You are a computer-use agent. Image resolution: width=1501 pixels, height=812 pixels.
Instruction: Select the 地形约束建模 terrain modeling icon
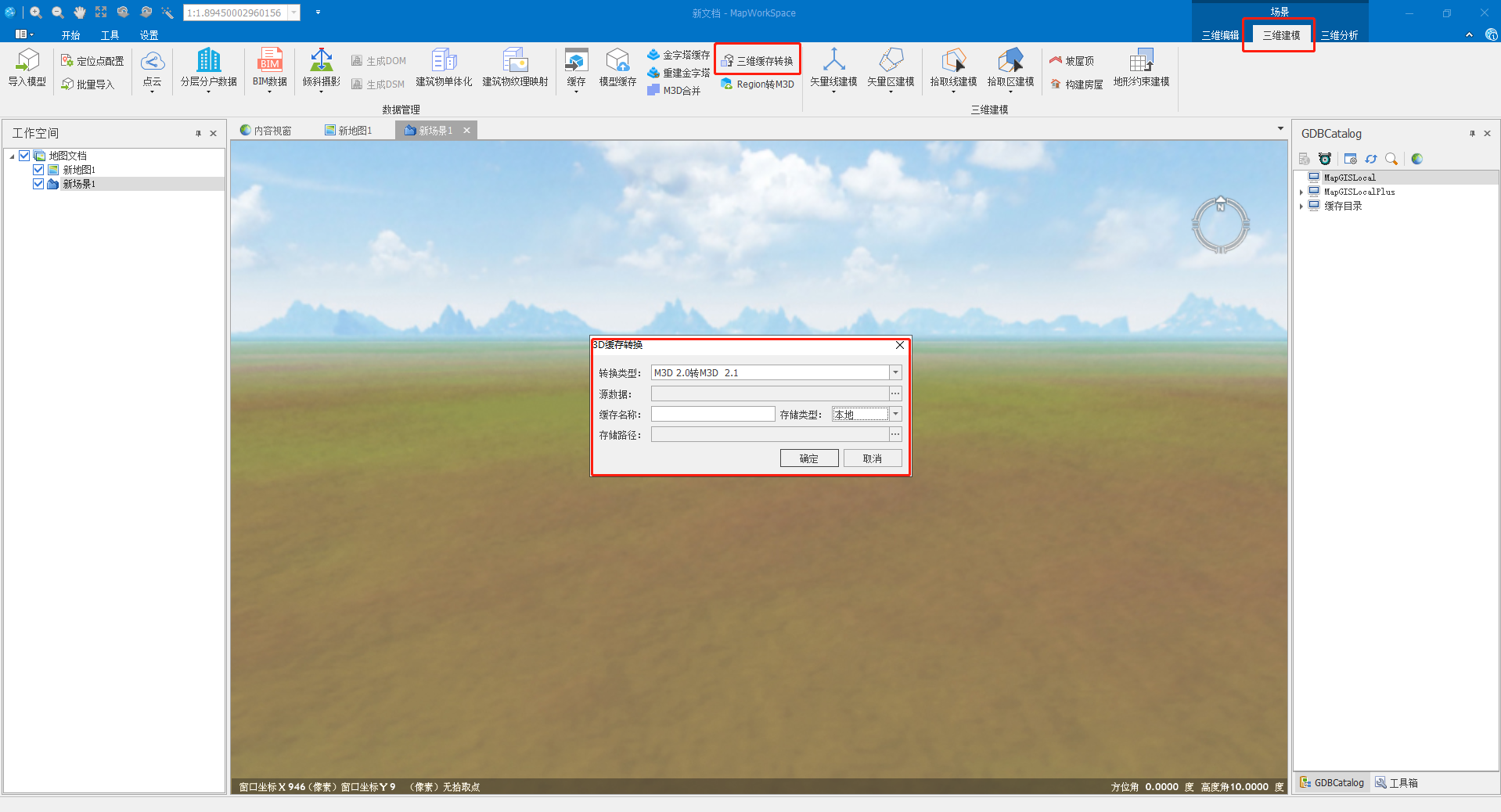point(1141,61)
